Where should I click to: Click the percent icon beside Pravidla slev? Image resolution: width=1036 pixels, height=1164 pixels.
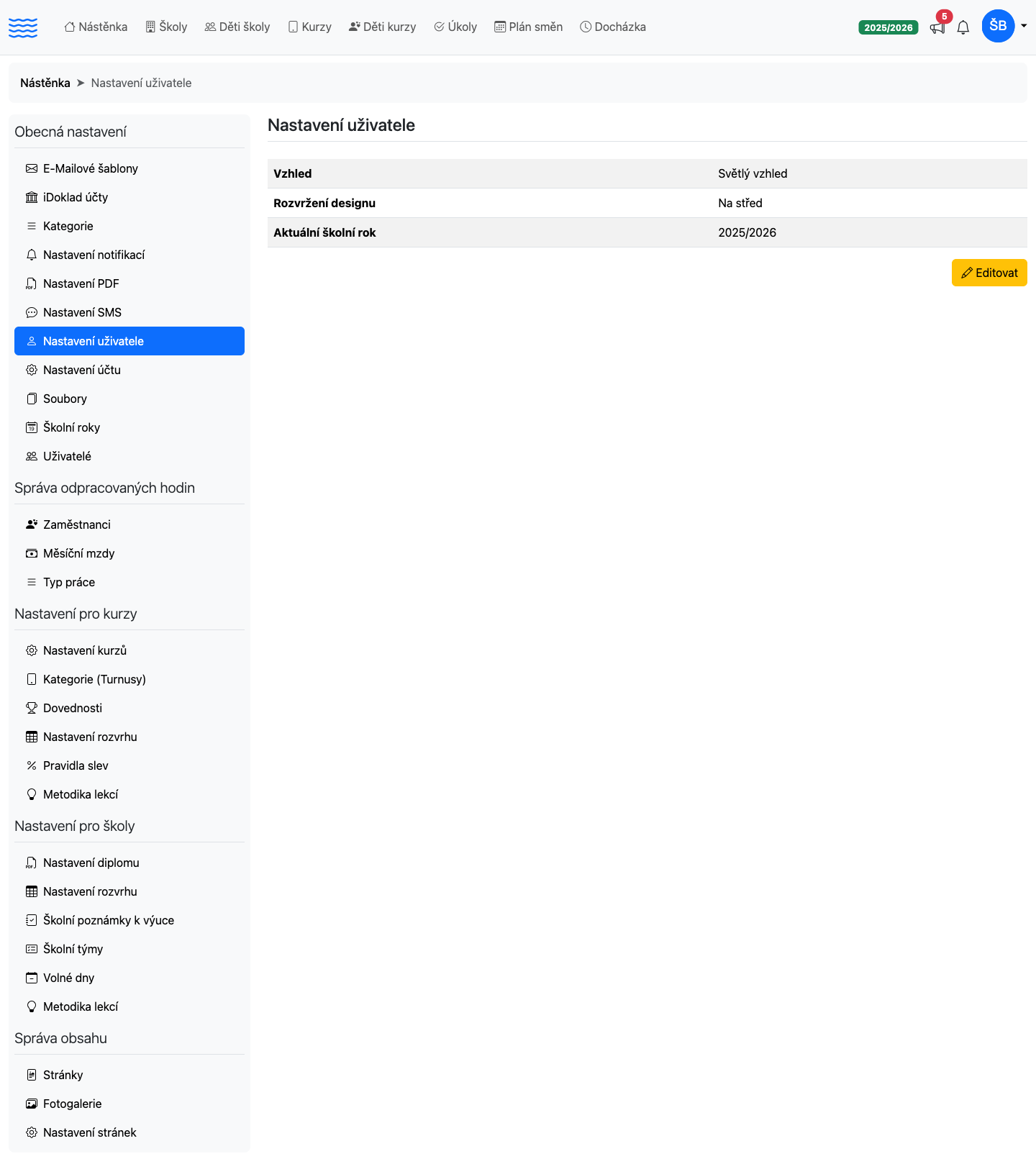point(32,765)
